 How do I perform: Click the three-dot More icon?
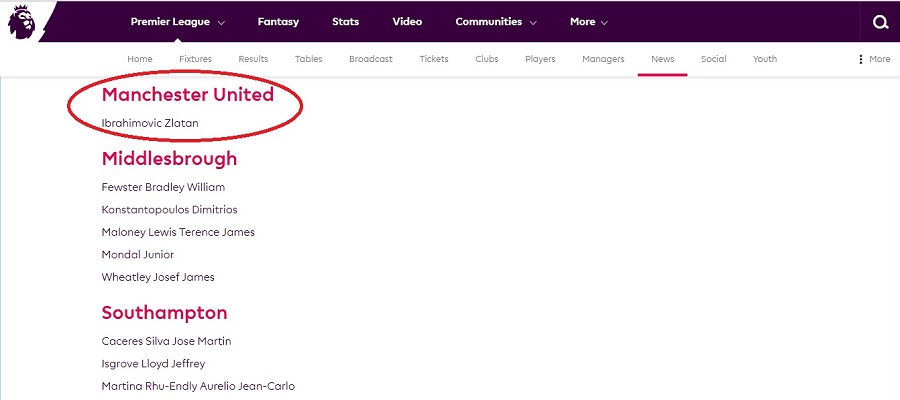click(861, 59)
